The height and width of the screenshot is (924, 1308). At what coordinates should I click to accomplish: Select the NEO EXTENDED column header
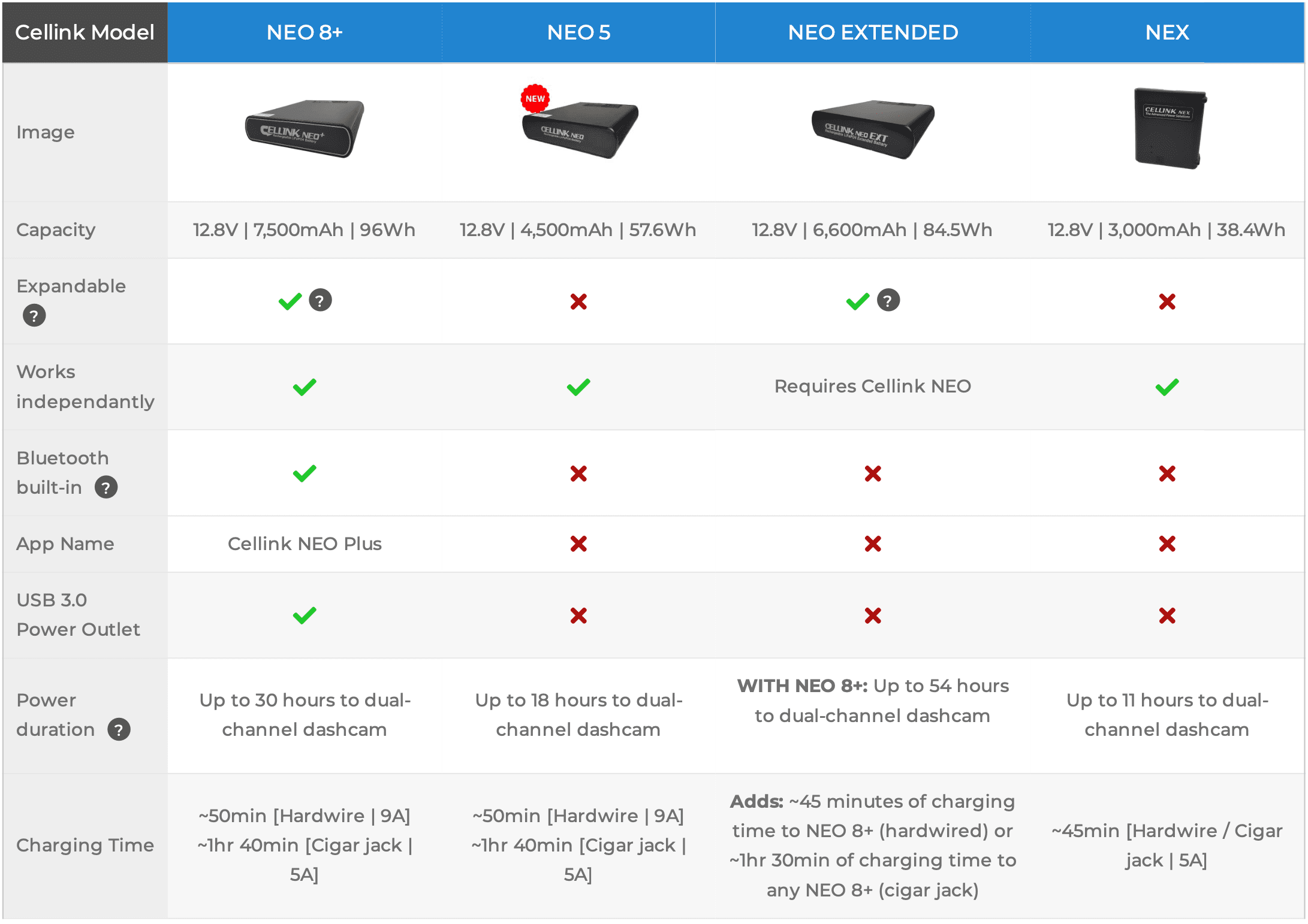click(873, 32)
